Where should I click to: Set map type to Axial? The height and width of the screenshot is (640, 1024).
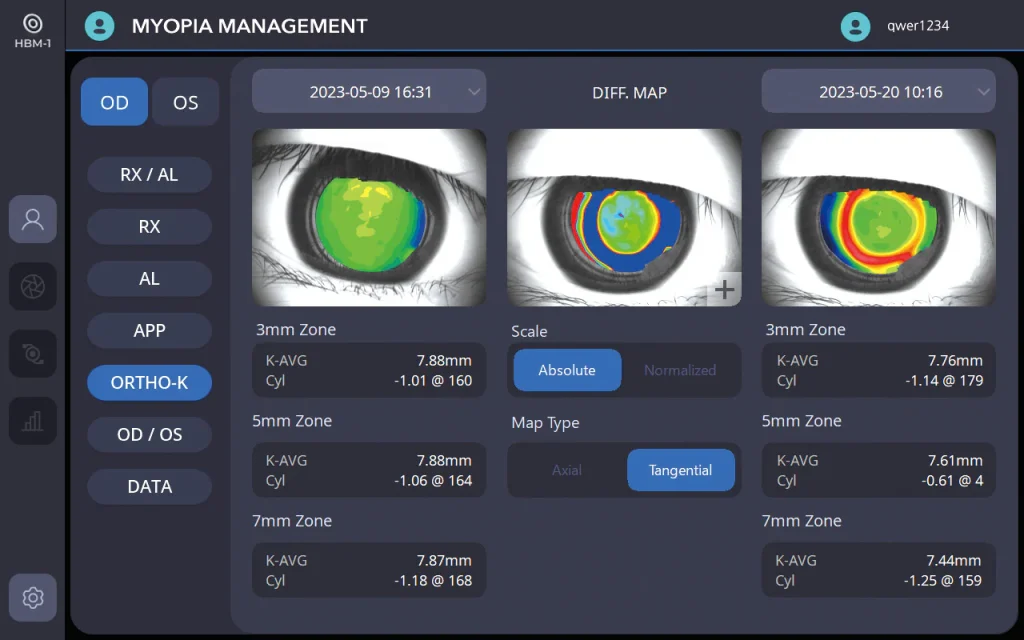click(567, 470)
